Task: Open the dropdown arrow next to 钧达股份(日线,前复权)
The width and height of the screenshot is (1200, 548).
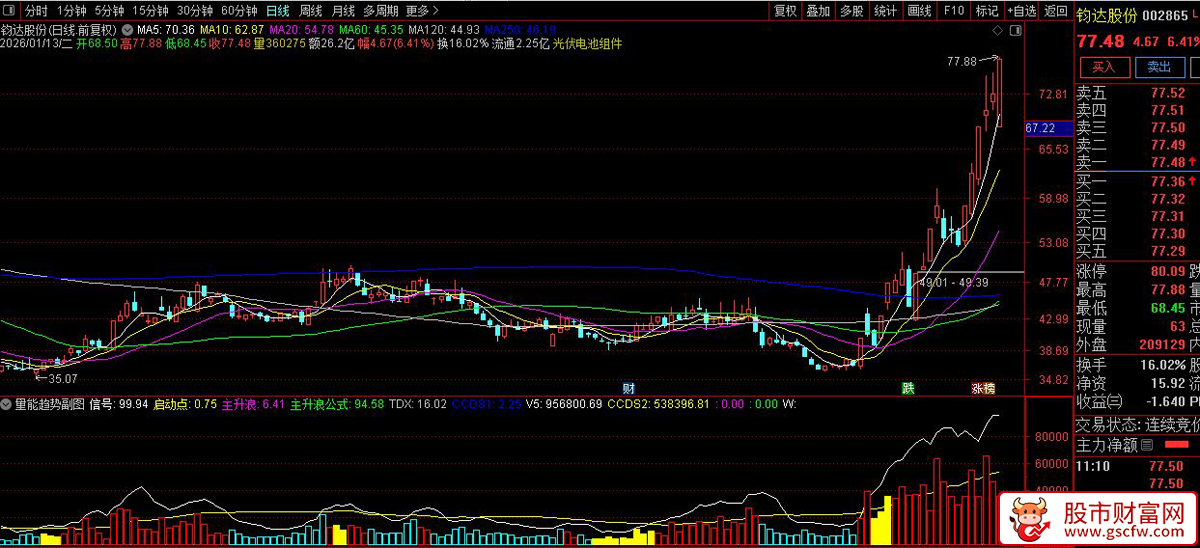Action: click(x=127, y=31)
